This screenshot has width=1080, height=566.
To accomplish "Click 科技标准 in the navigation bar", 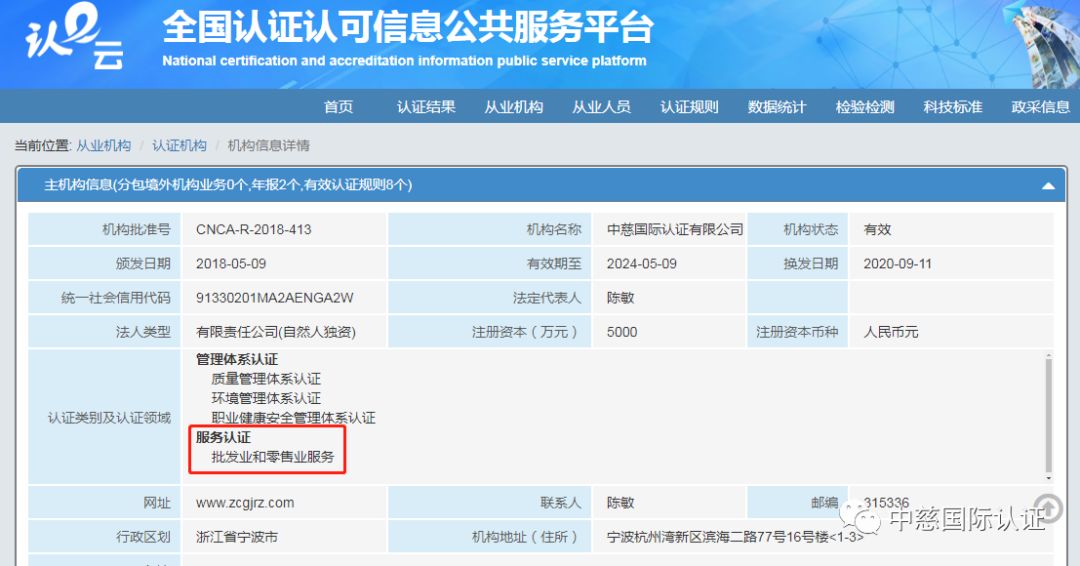I will click(952, 107).
